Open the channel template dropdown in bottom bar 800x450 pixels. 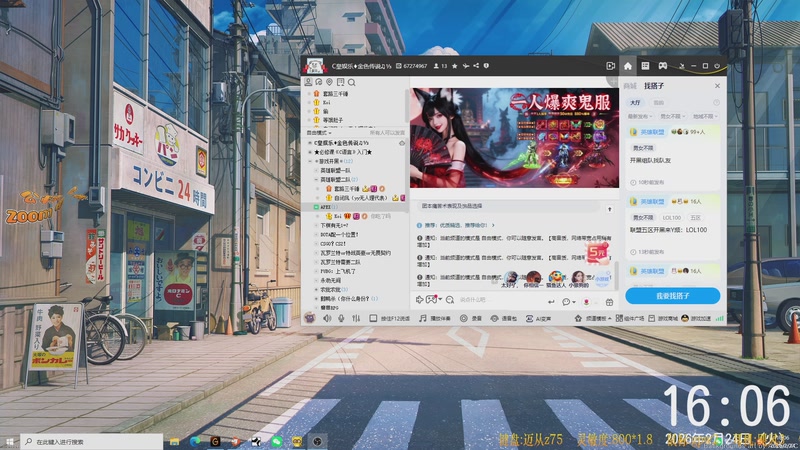(593, 318)
